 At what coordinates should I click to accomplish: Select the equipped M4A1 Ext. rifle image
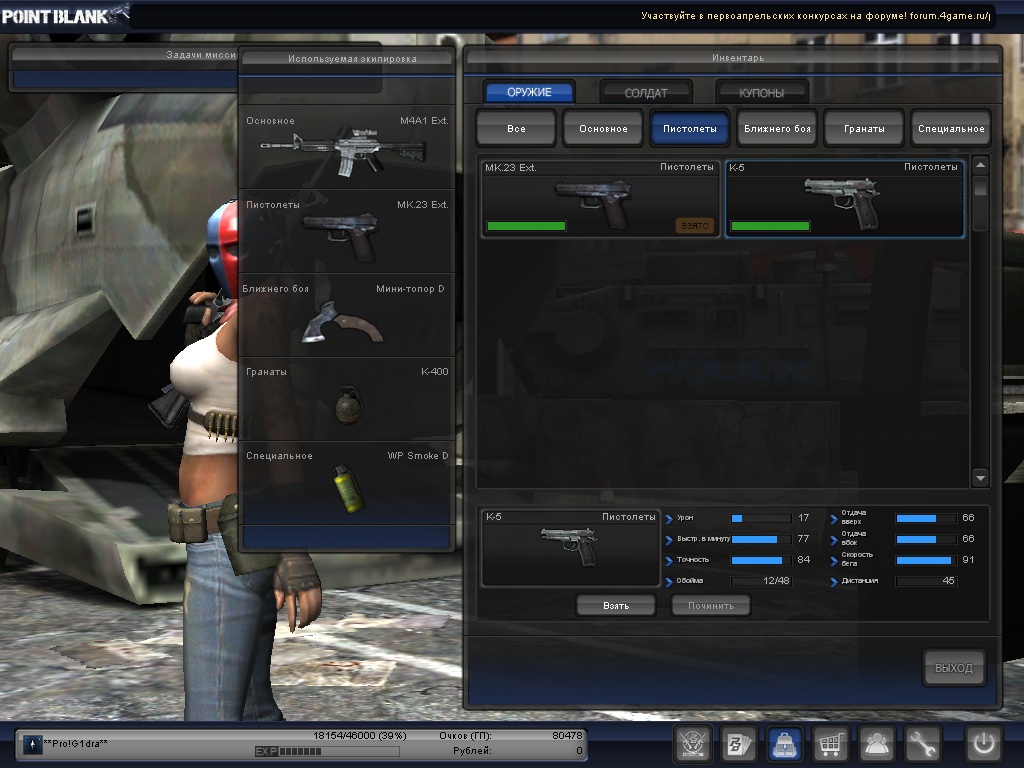[x=344, y=152]
